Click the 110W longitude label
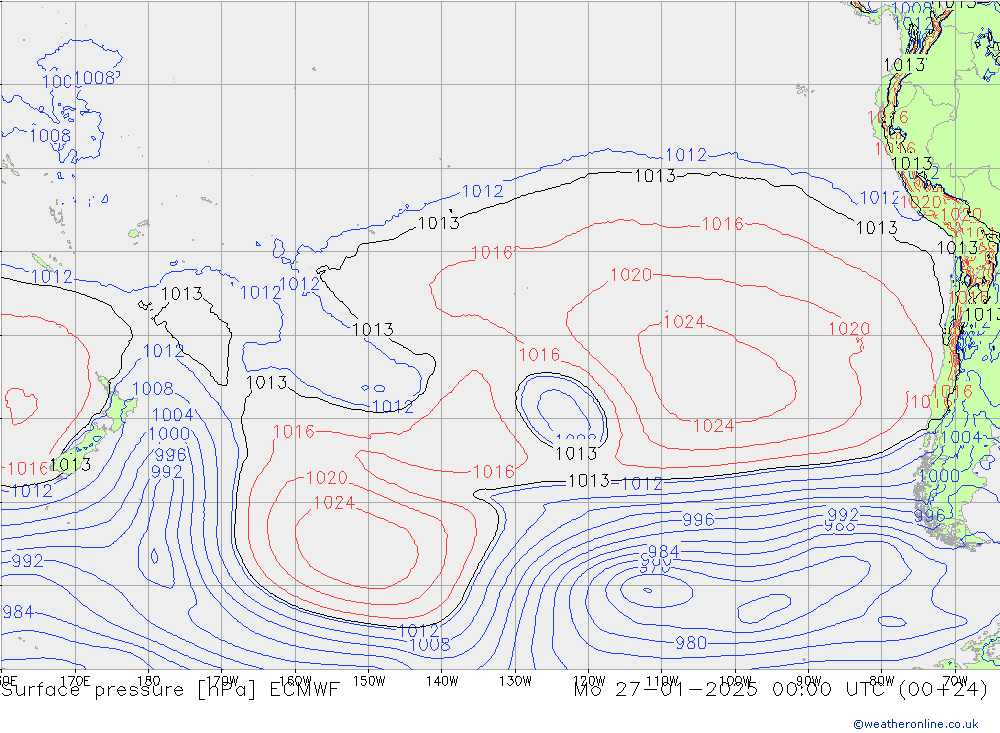1000x733 pixels. tap(662, 681)
